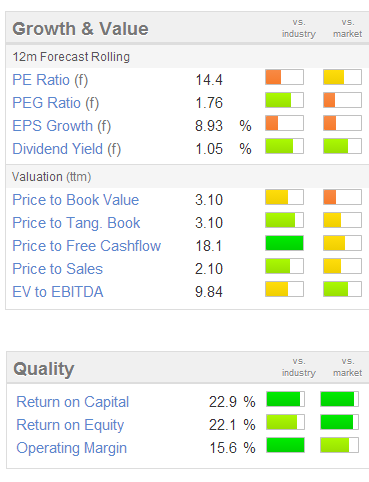
Task: Click Return on Capital vs. industry bar
Action: (x=286, y=399)
